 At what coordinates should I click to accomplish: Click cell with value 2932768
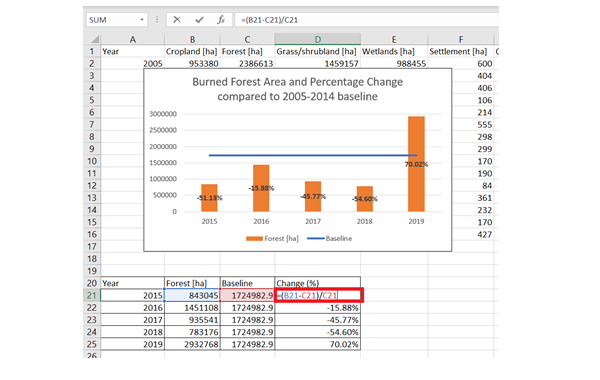(x=192, y=344)
